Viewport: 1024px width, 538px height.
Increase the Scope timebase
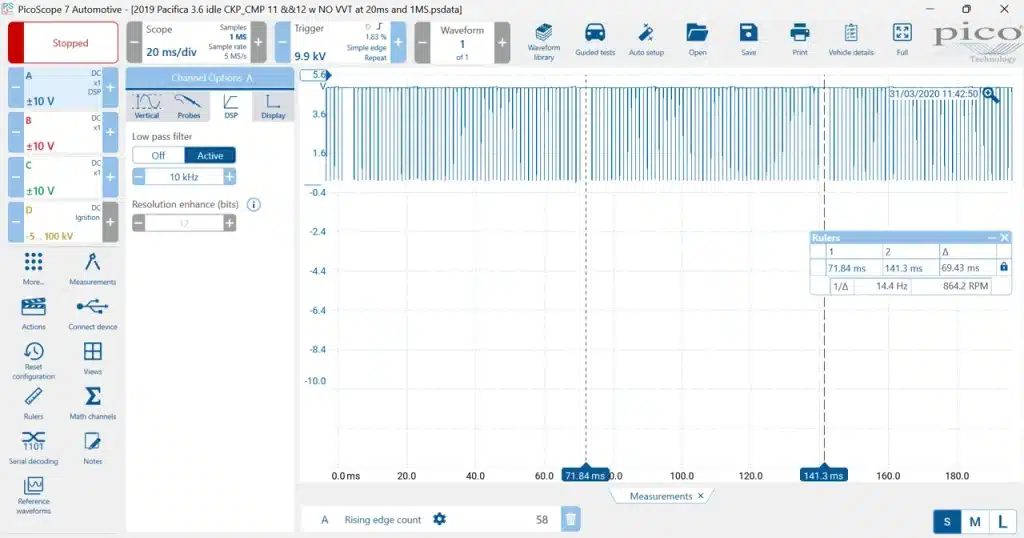point(259,42)
